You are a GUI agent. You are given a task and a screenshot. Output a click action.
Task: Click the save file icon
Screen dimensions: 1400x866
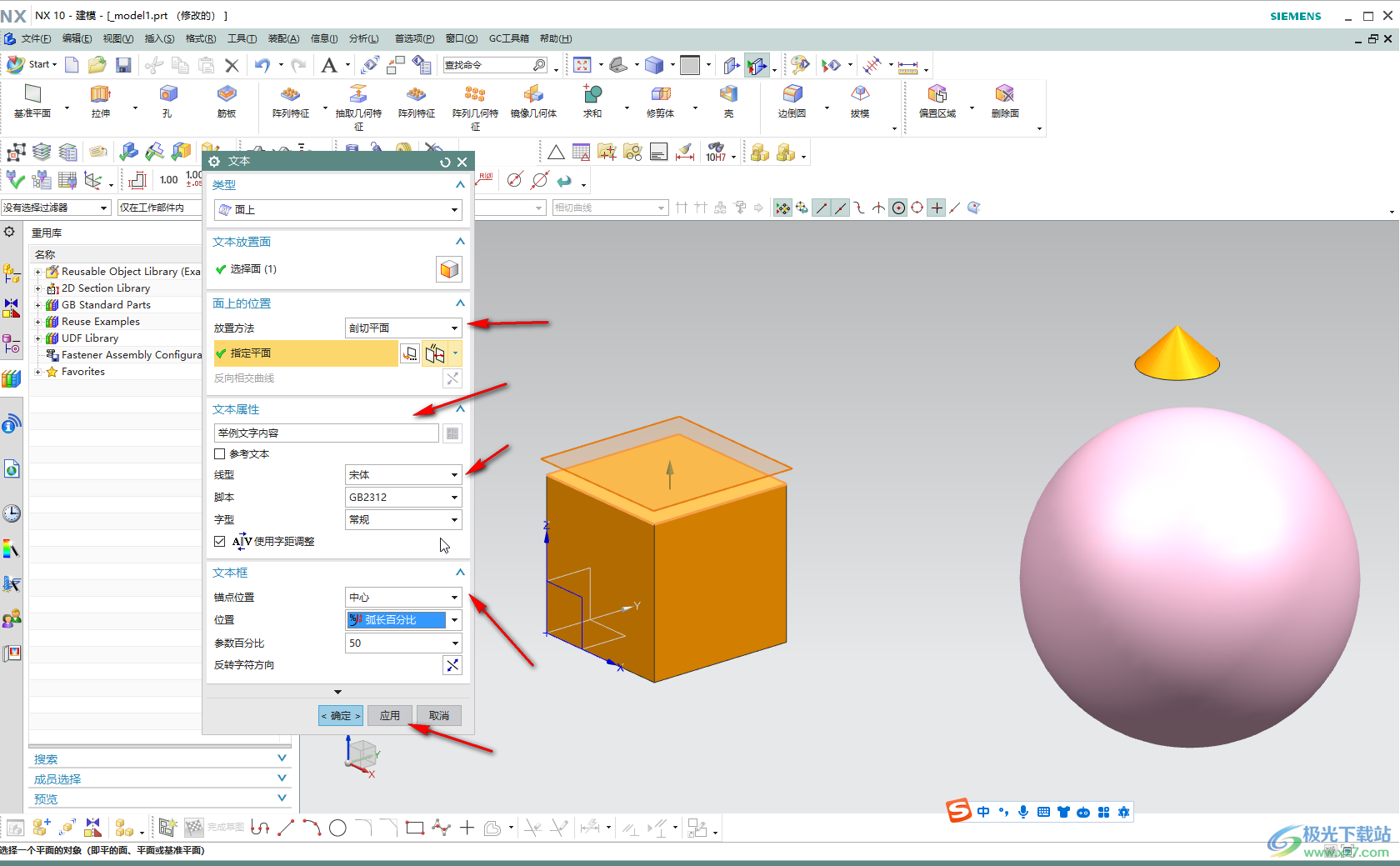click(x=123, y=65)
